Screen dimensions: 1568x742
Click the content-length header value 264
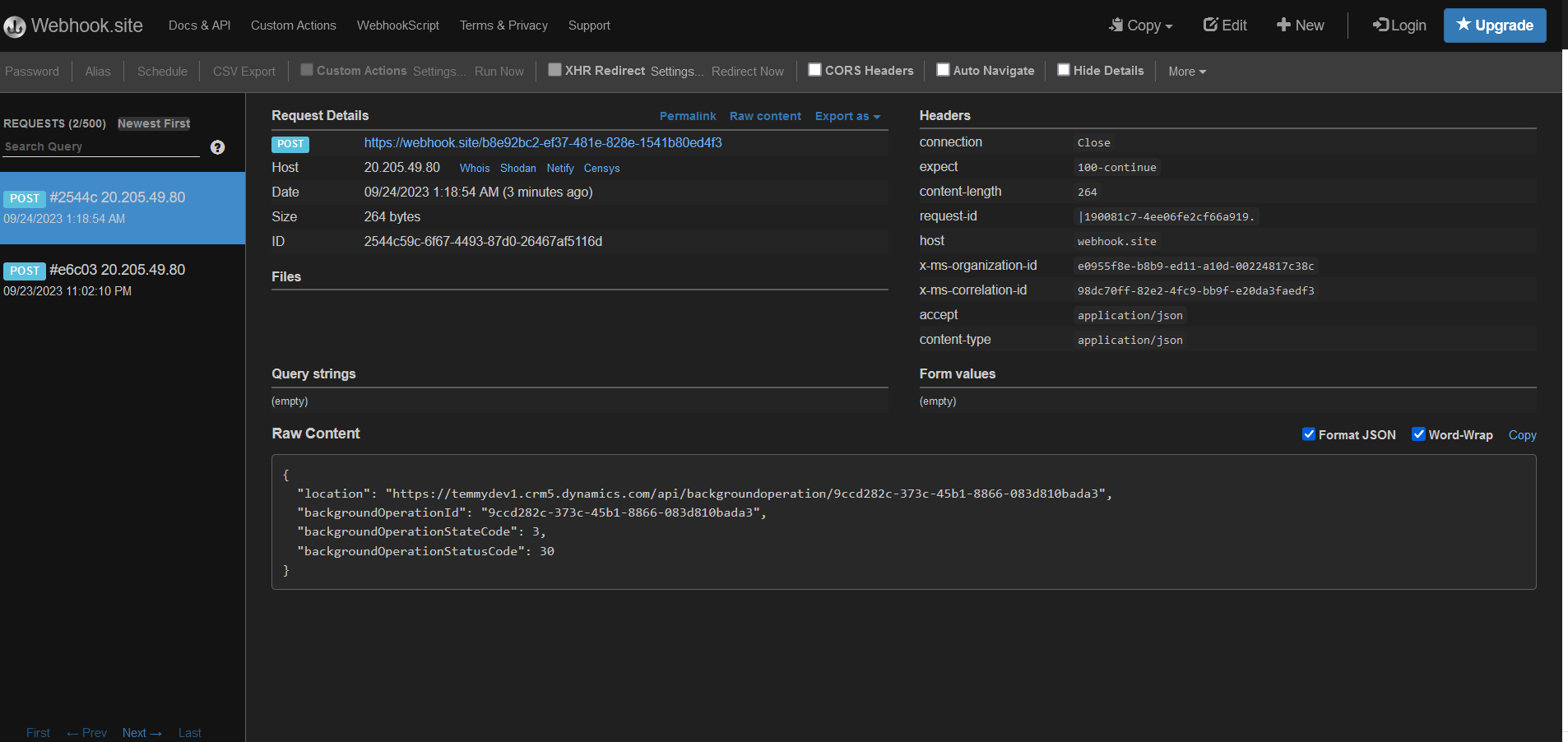pyautogui.click(x=1088, y=192)
